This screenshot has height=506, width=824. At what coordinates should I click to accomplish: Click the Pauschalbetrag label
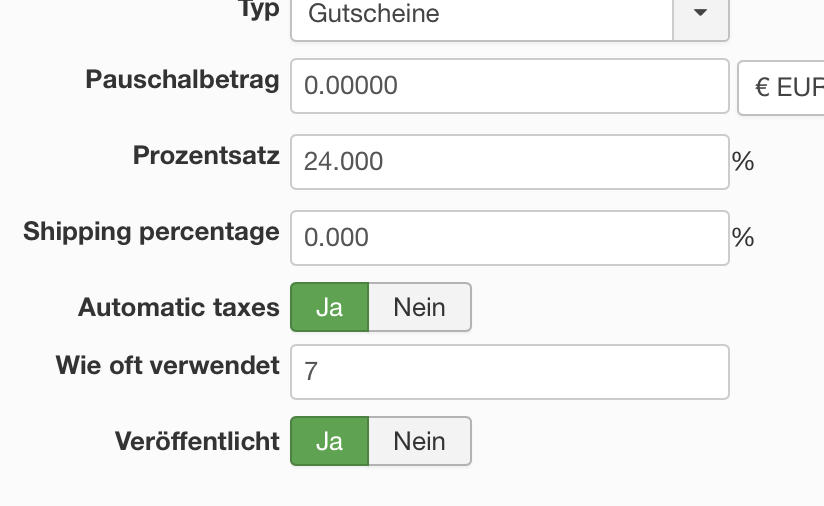182,80
